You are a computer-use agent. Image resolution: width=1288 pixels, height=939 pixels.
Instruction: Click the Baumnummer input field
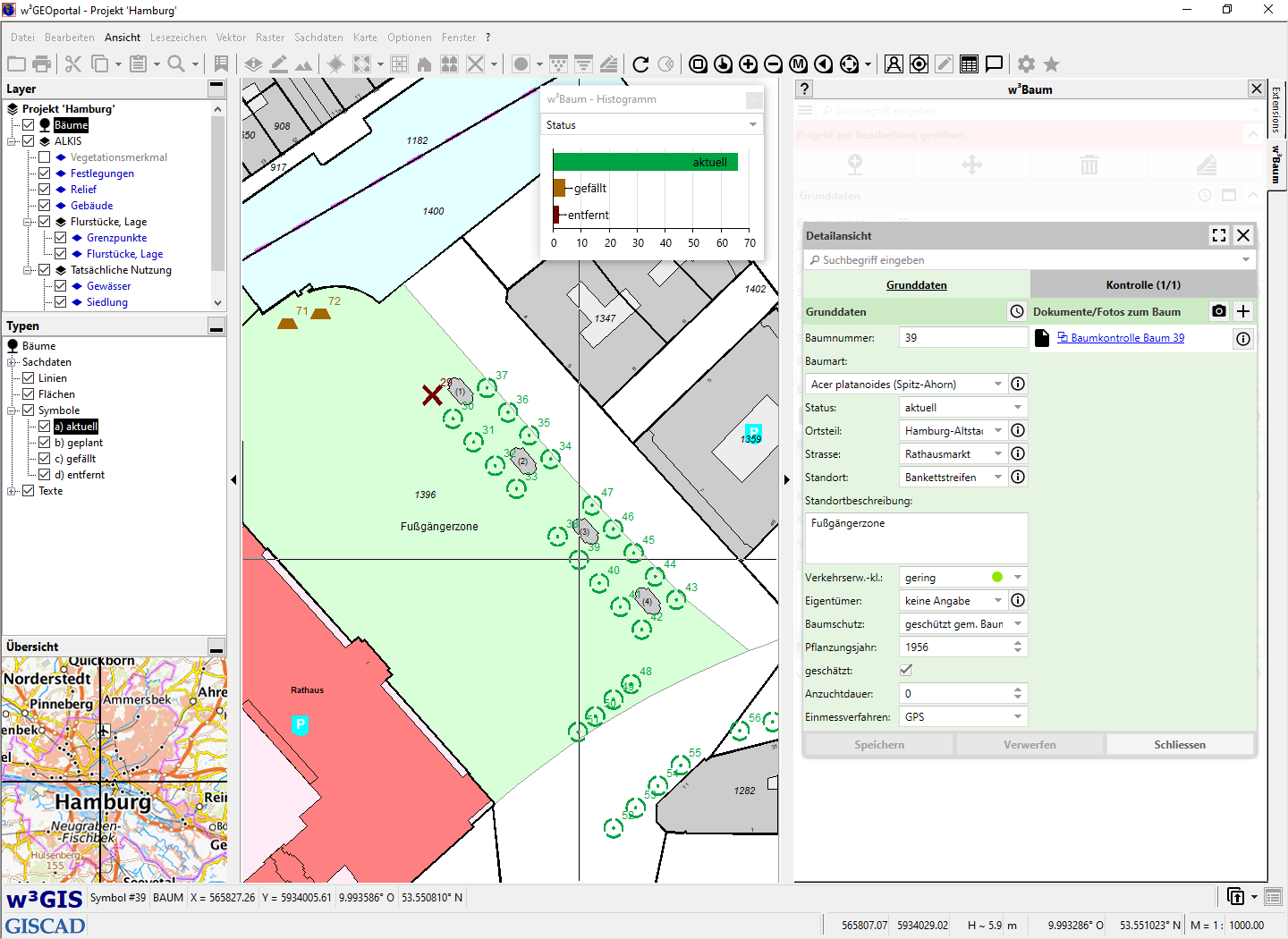963,338
